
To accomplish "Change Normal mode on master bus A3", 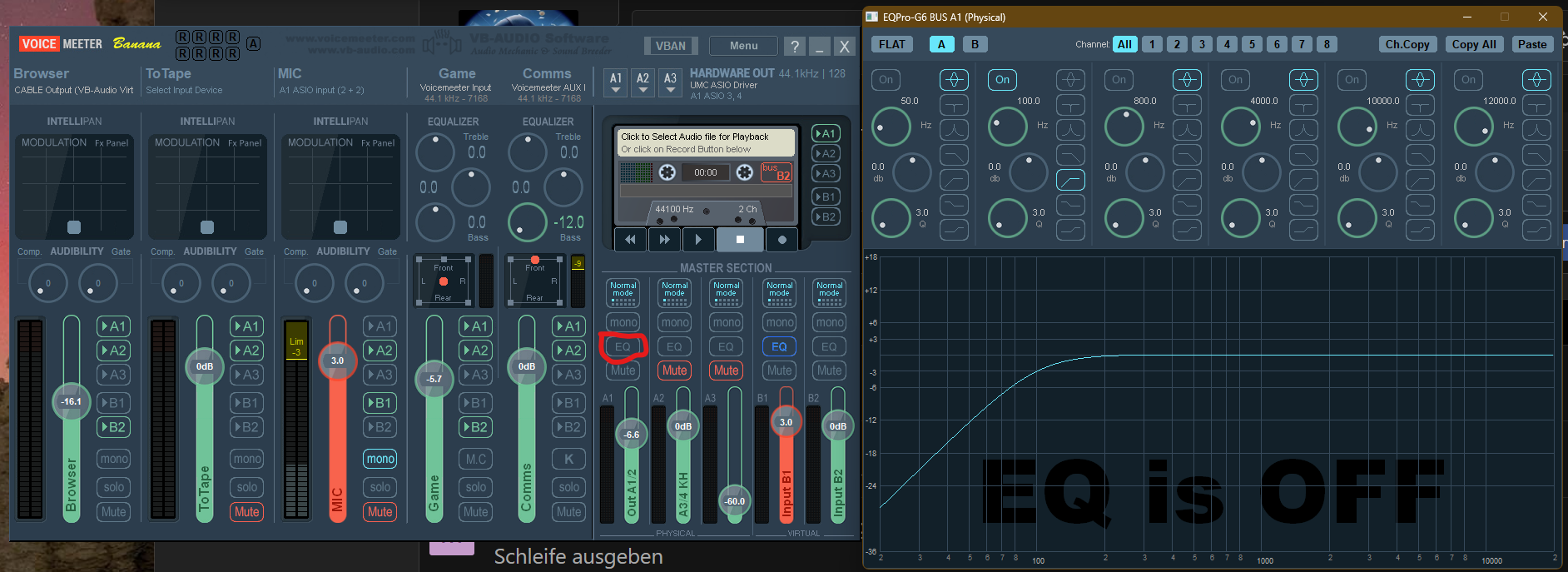I will coord(726,292).
